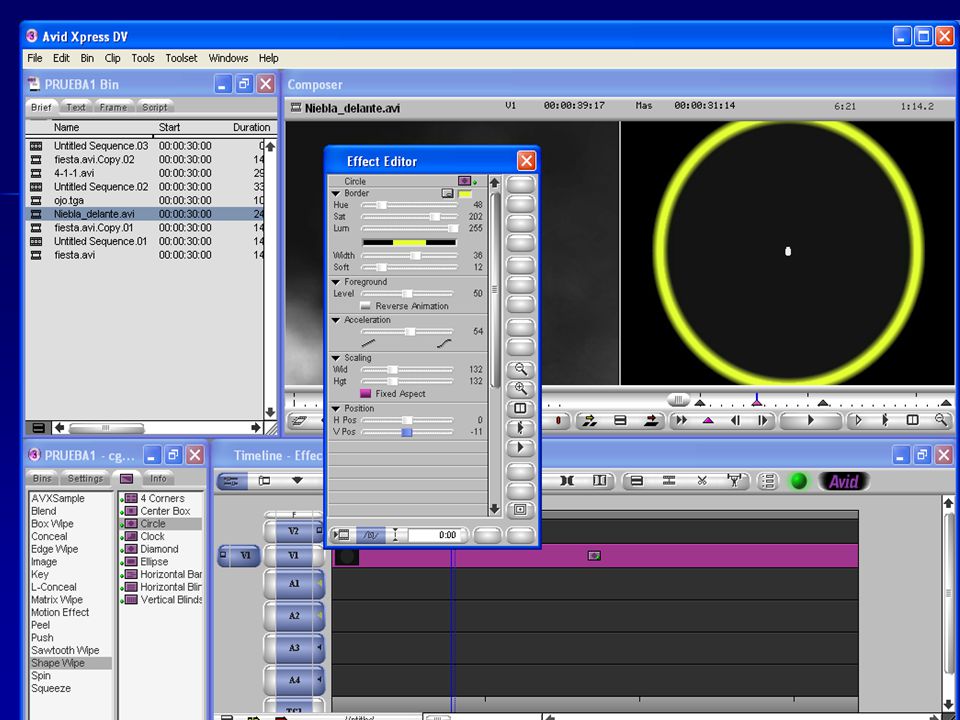This screenshot has width=960, height=720.
Task: Click the fast forward button in Composer
Action: [x=681, y=421]
